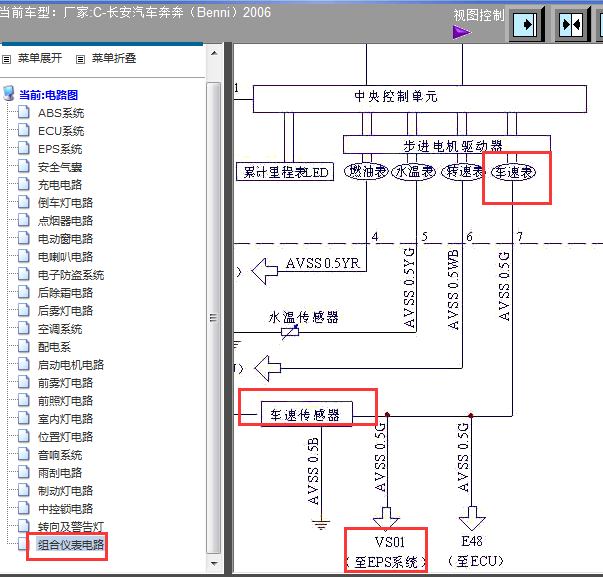This screenshot has height=577, width=603.
Task: Click the 累计里程表LED component
Action: click(285, 172)
